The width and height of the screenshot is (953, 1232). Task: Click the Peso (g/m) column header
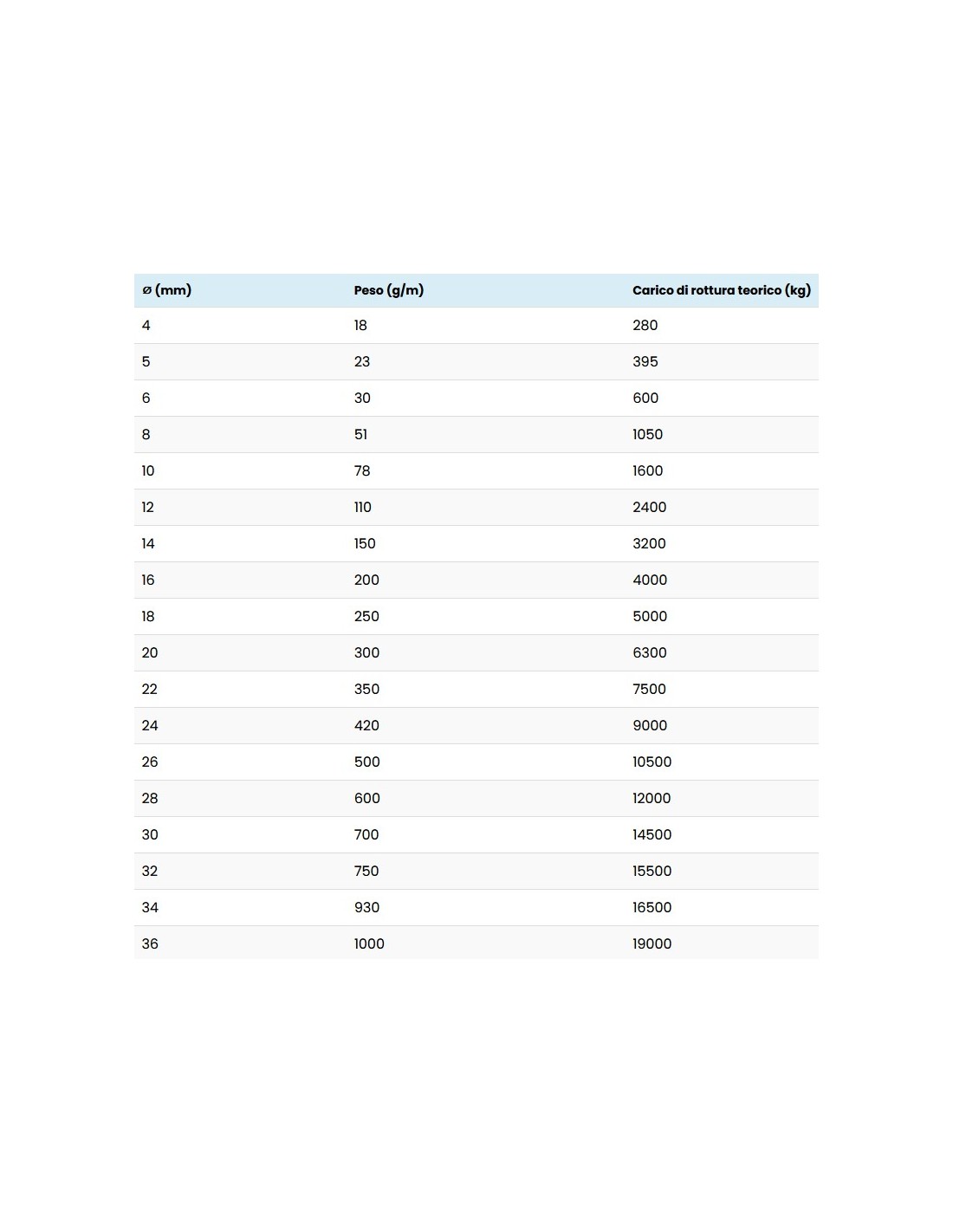tap(389, 290)
